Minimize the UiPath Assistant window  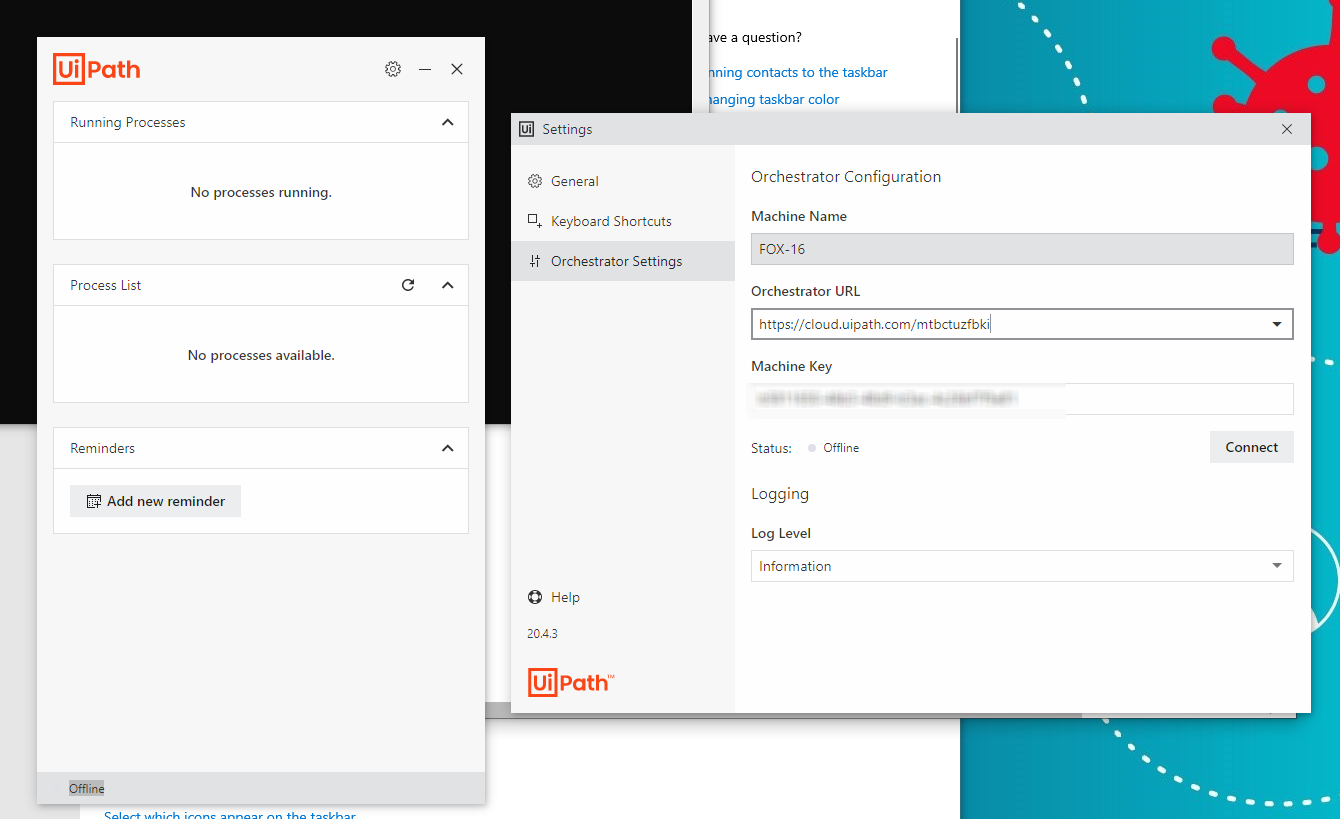[x=425, y=69]
